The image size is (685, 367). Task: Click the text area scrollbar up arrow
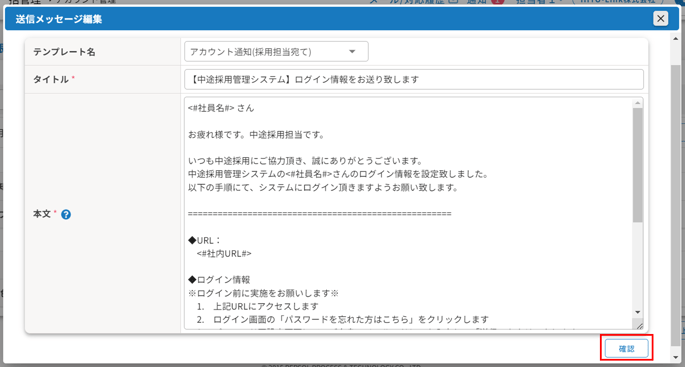(637, 103)
